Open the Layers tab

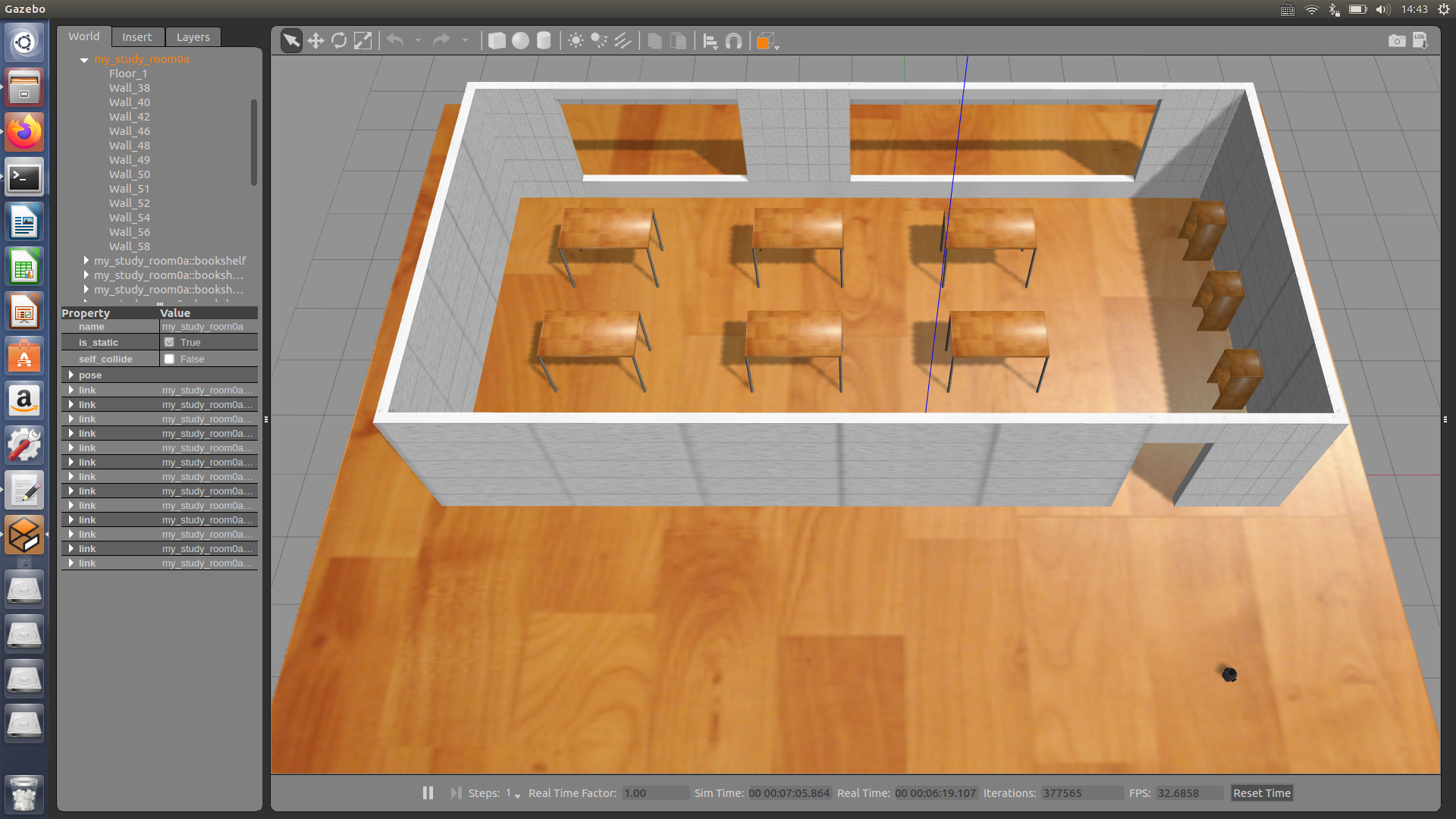pyautogui.click(x=193, y=36)
